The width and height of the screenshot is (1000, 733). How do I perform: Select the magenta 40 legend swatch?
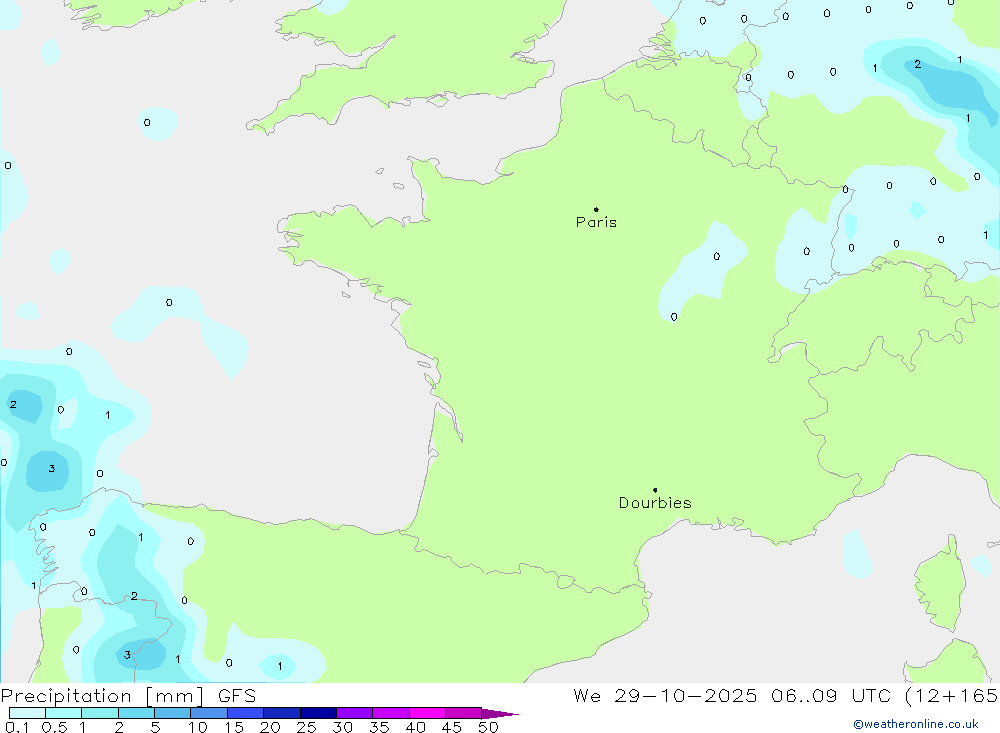pyautogui.click(x=427, y=713)
